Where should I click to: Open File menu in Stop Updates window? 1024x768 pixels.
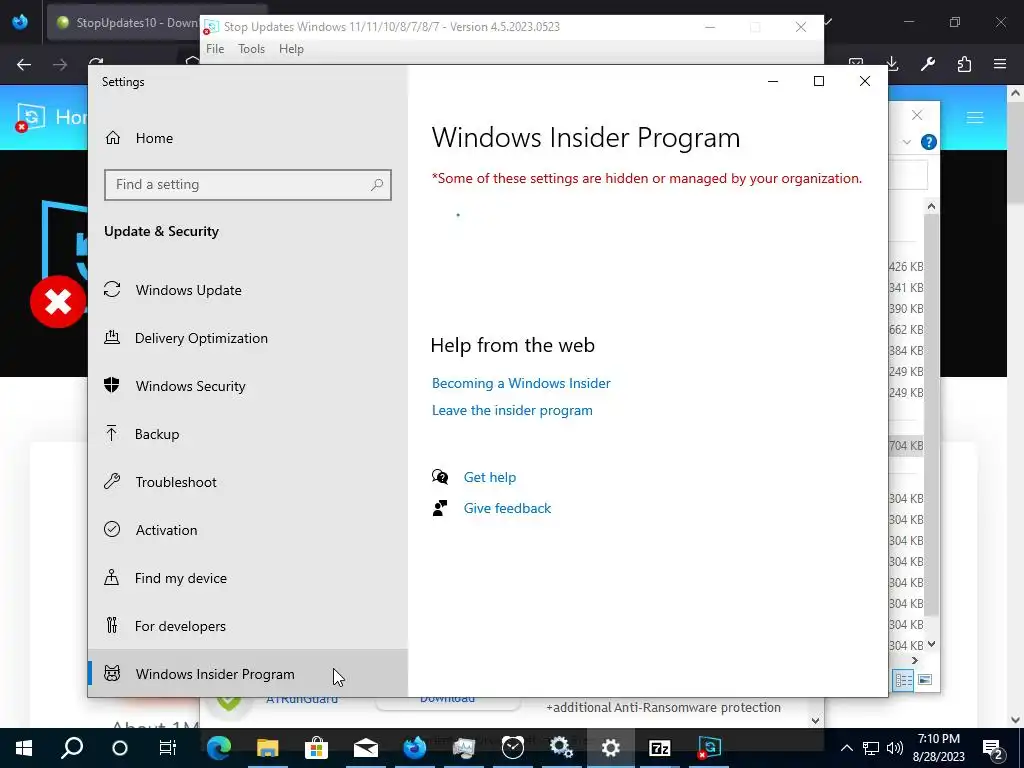pyautogui.click(x=215, y=49)
